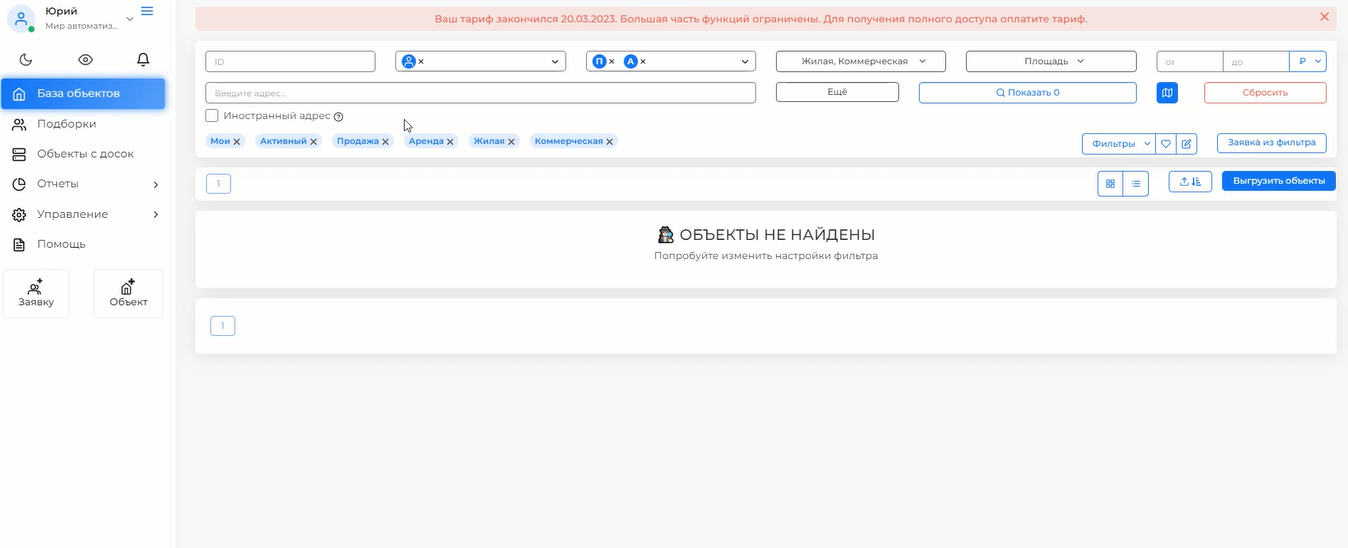Click the eye visibility icon in sidebar
The height and width of the screenshot is (548, 1348).
[85, 60]
